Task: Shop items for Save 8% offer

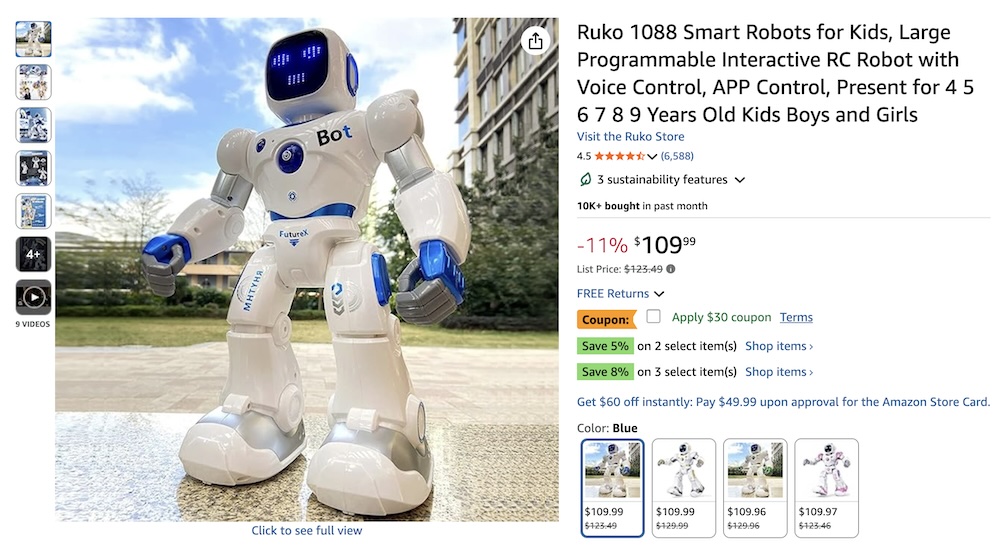Action: pos(779,372)
